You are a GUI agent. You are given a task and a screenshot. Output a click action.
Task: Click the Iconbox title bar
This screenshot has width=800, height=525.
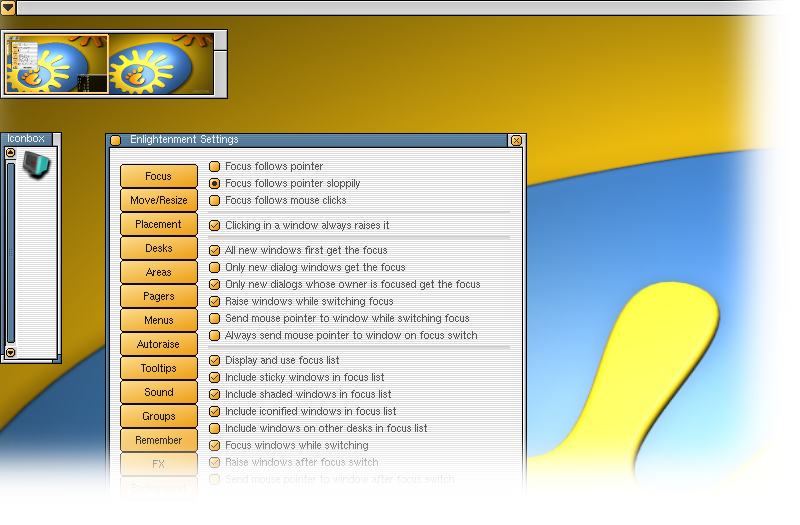click(27, 139)
